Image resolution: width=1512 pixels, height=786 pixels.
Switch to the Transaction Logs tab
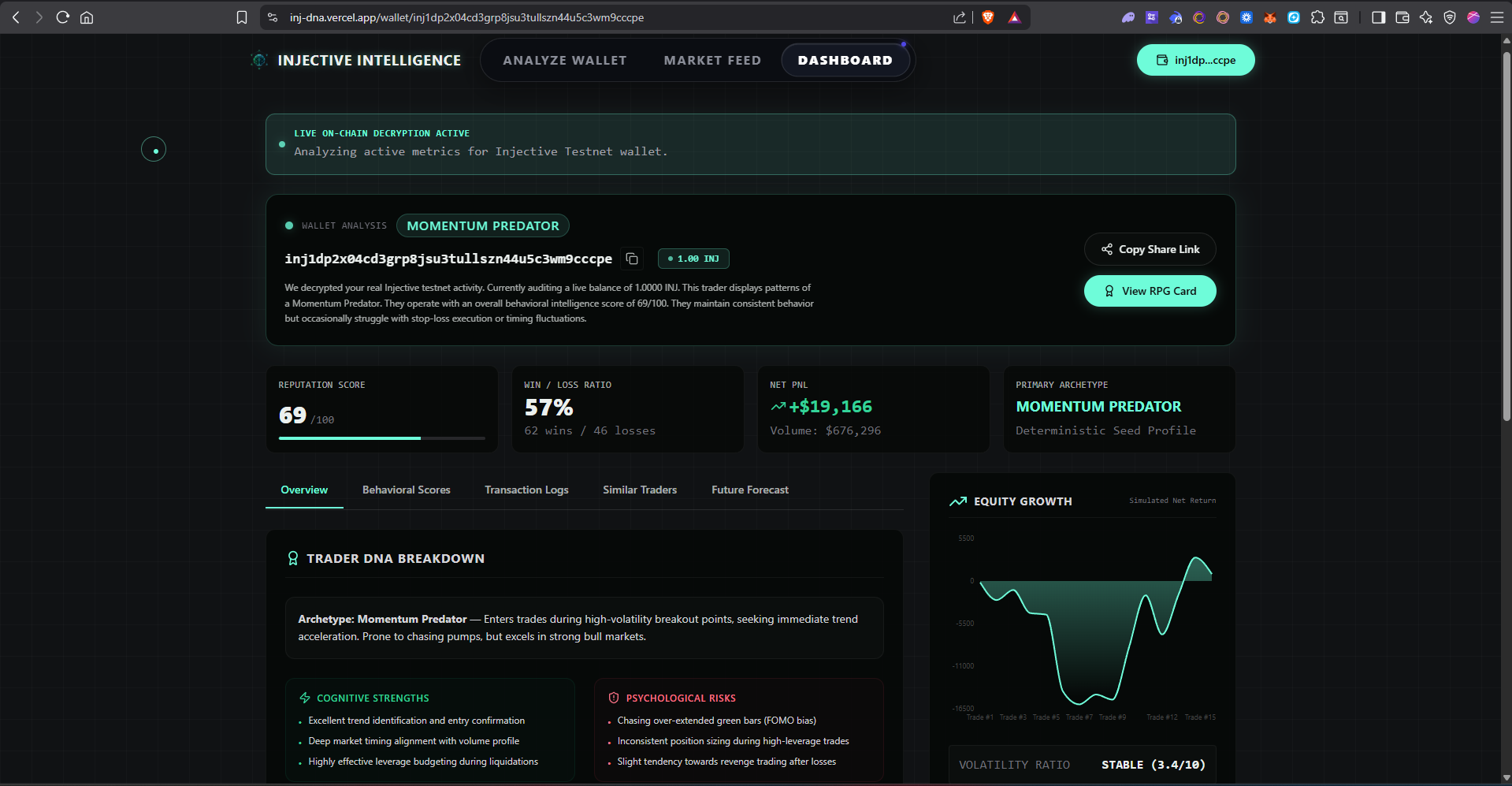coord(526,490)
